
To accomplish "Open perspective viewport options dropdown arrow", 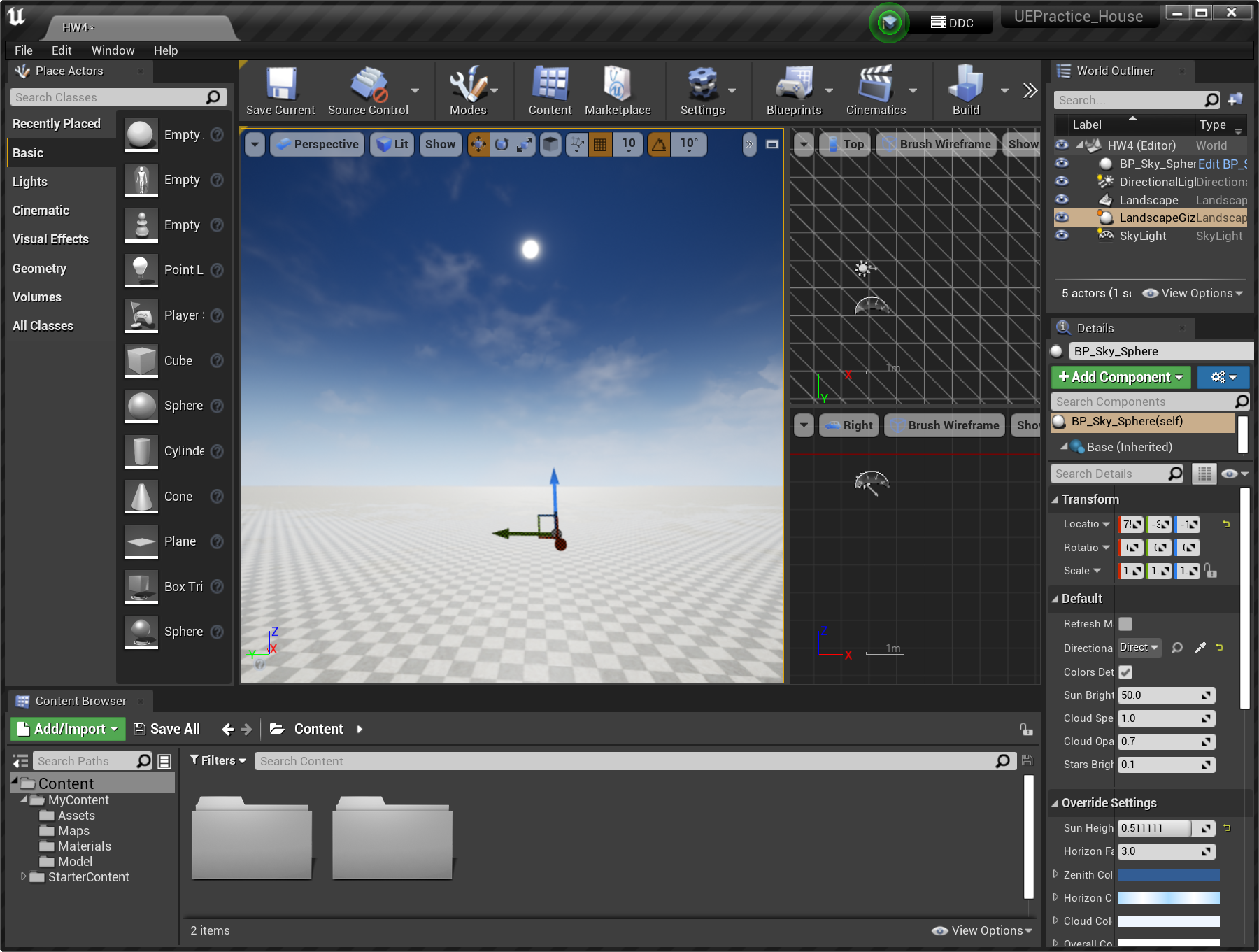I will [255, 144].
